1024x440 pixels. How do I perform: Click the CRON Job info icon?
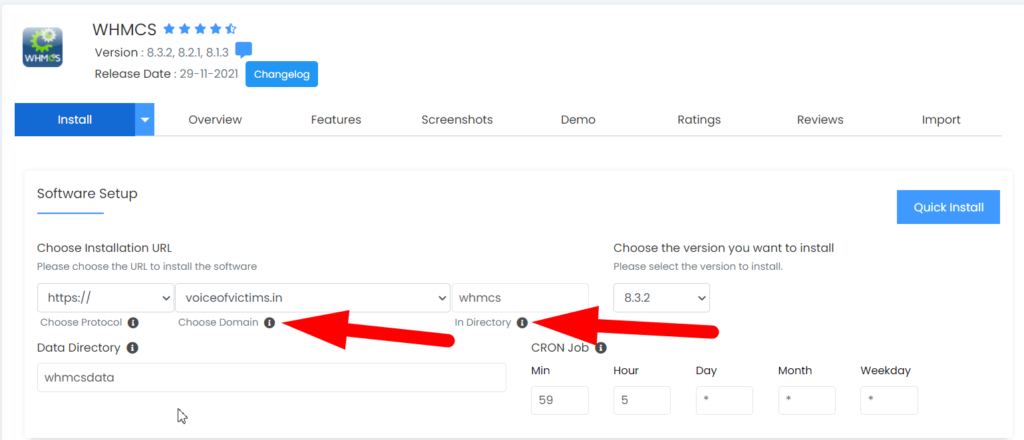[x=601, y=348]
